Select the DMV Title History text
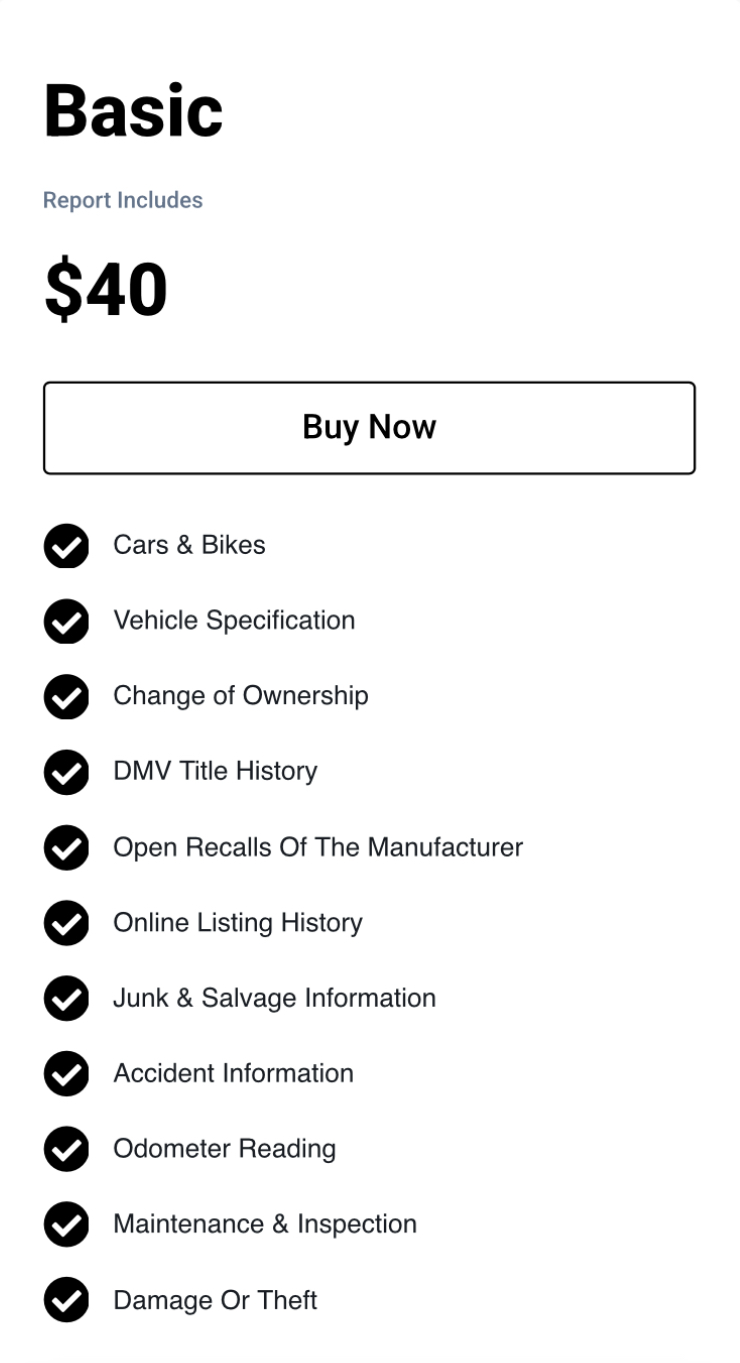This screenshot has width=740, height=1363. (215, 771)
